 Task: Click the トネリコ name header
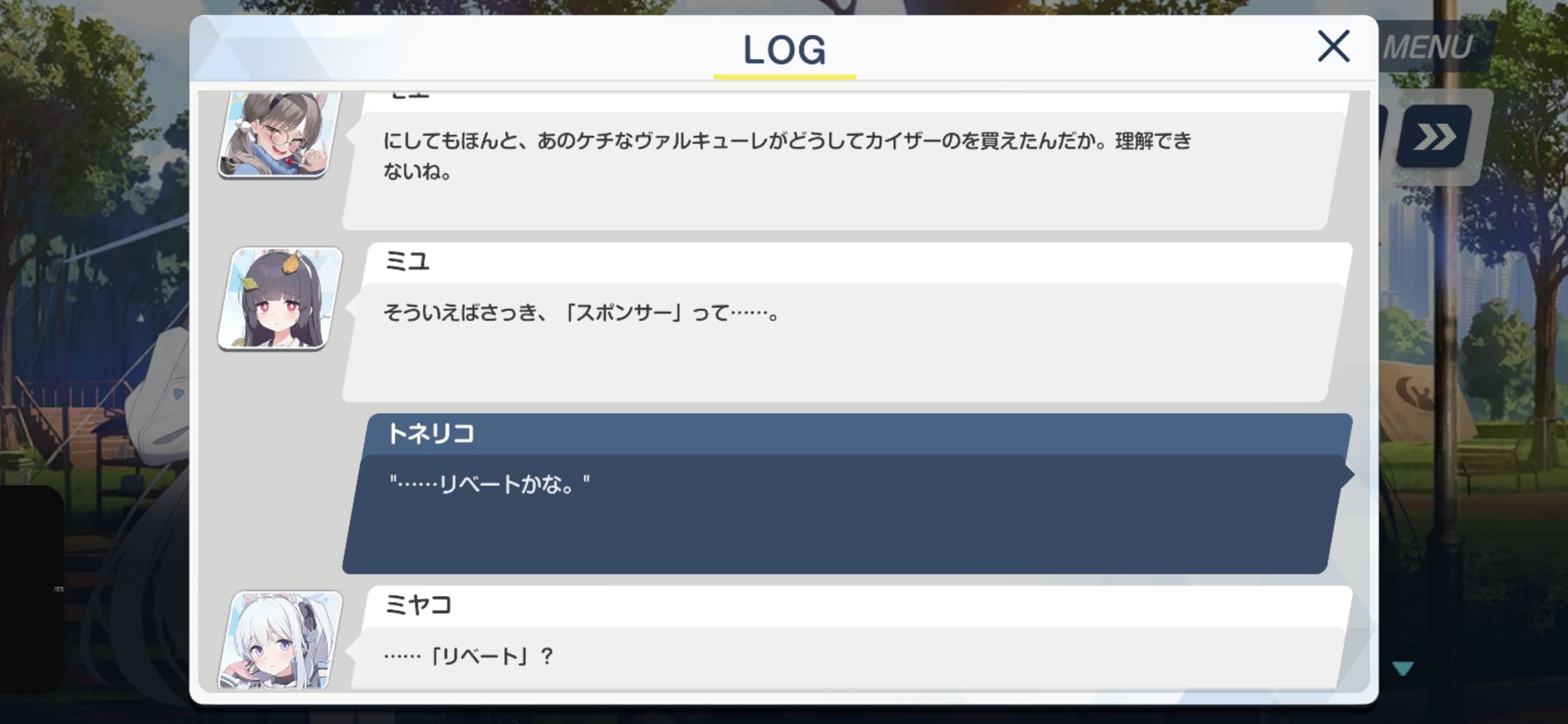click(431, 434)
